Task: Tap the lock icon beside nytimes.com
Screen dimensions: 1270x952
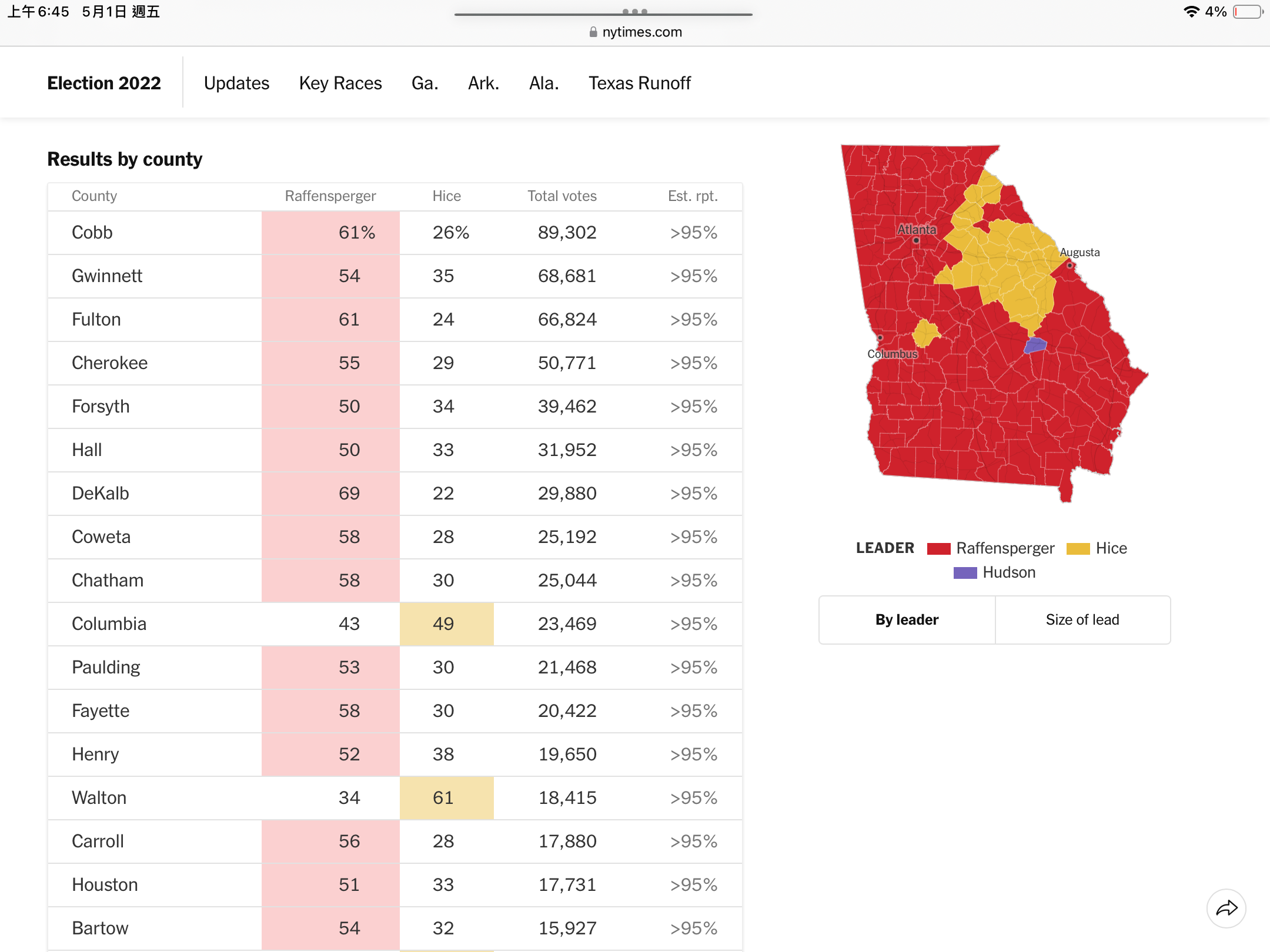Action: (593, 32)
